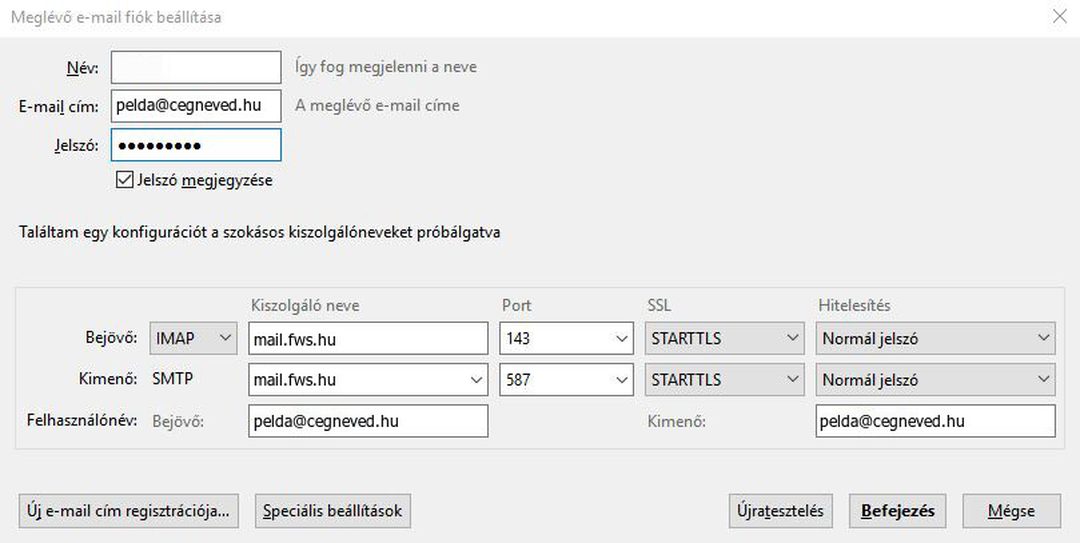Viewport: 1080px width, 543px height.
Task: Close the account setup dialog
Action: (1060, 17)
